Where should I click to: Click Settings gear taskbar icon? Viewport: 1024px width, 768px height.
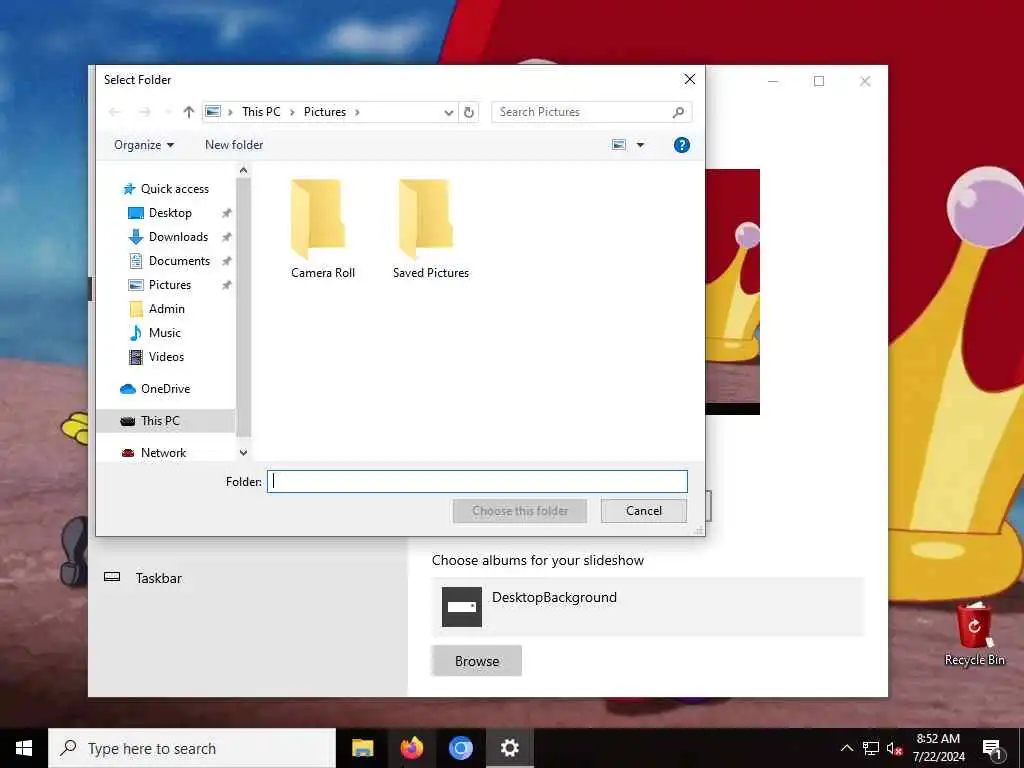[x=509, y=748]
